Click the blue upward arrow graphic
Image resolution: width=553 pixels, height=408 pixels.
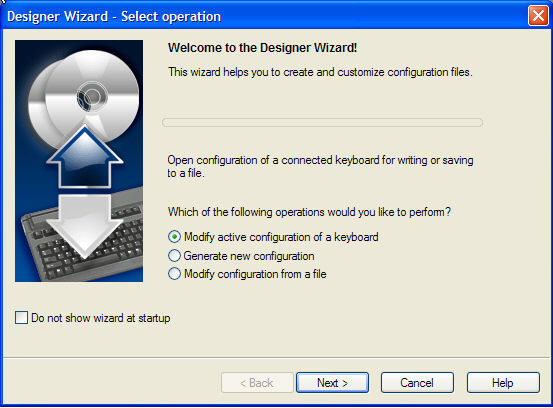tap(85, 157)
